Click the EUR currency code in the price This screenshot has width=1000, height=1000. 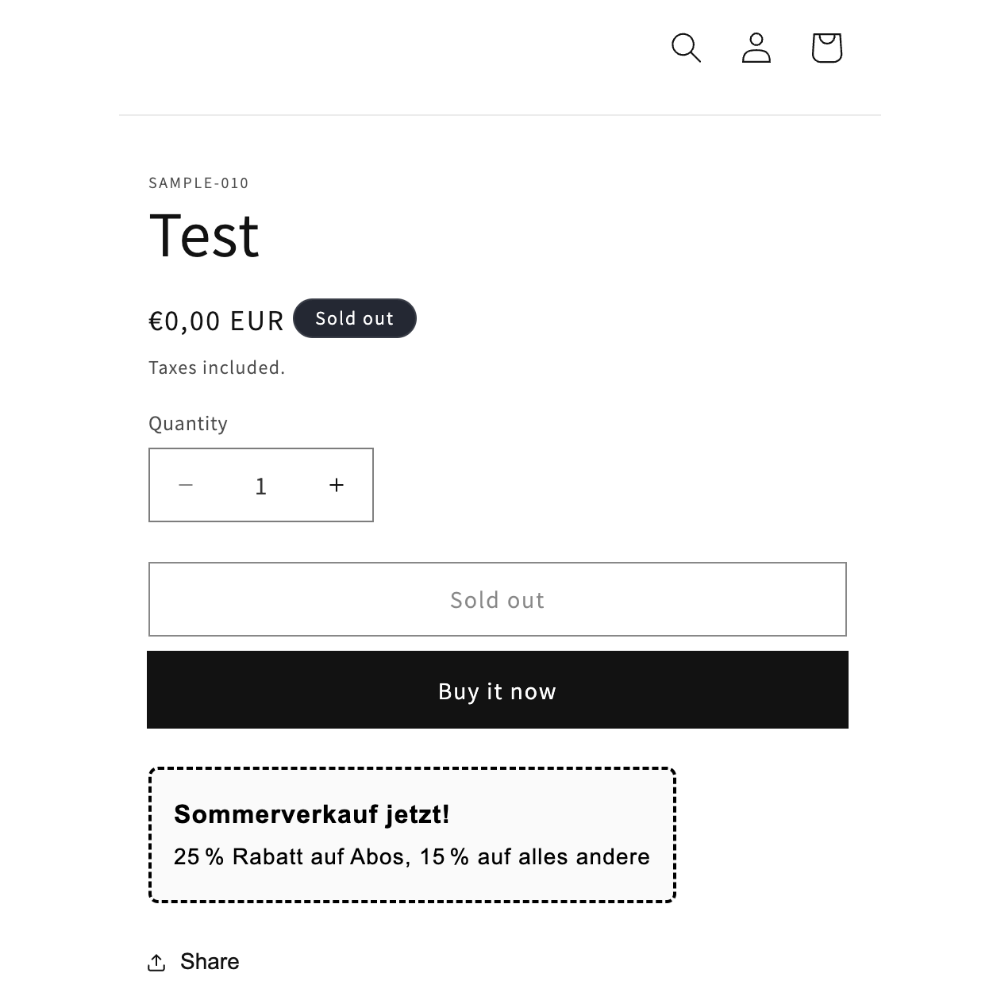click(257, 321)
